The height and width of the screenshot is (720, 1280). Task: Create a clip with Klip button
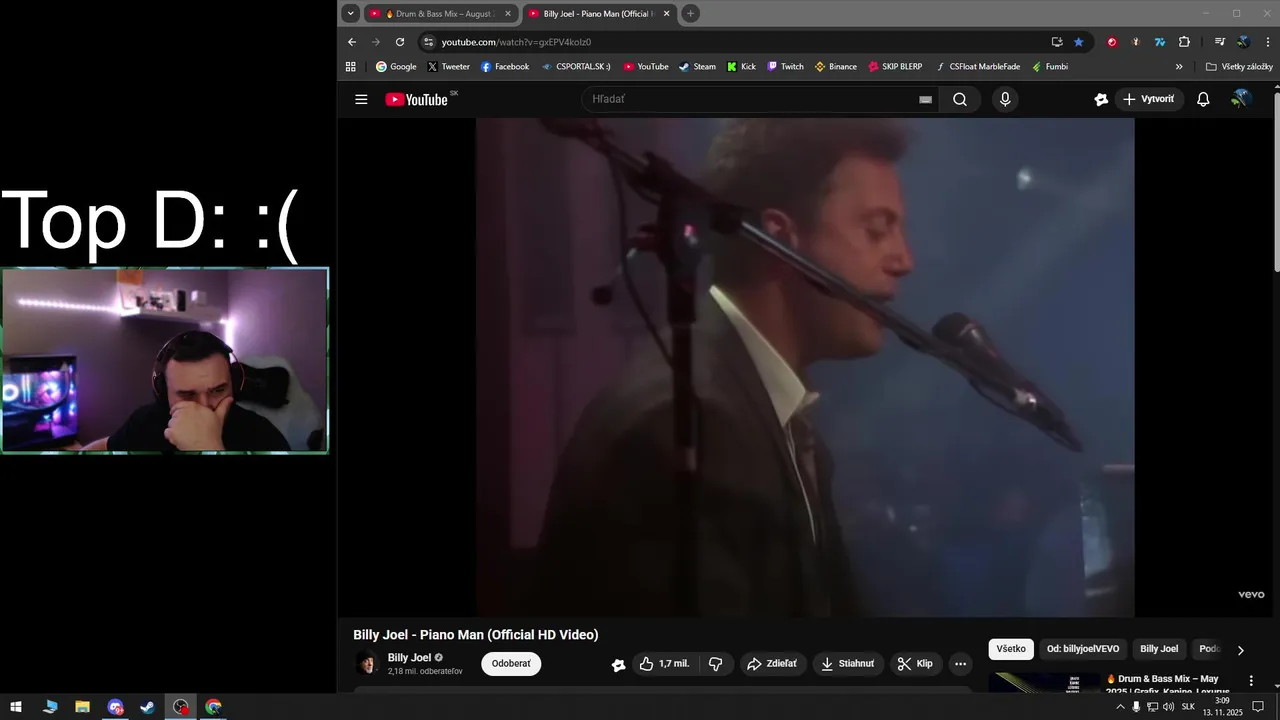click(915, 664)
